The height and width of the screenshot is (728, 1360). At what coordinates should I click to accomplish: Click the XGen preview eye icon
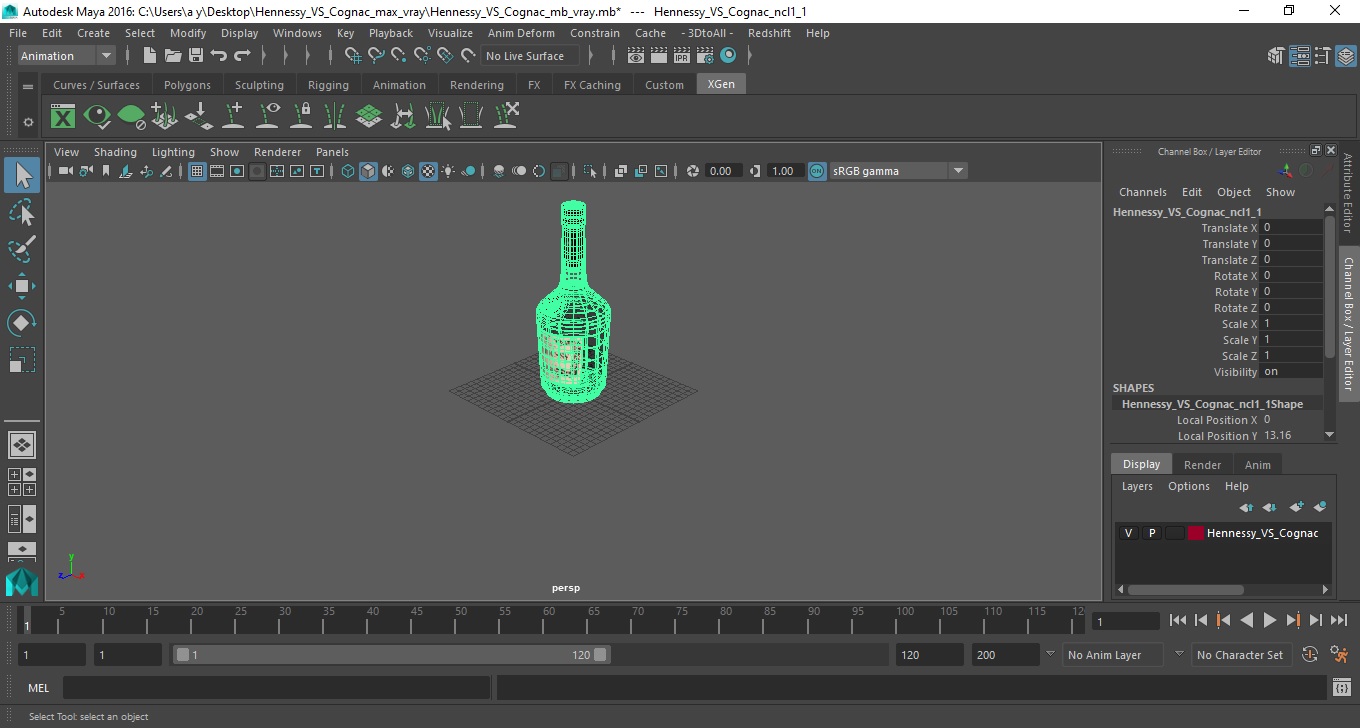tap(97, 117)
